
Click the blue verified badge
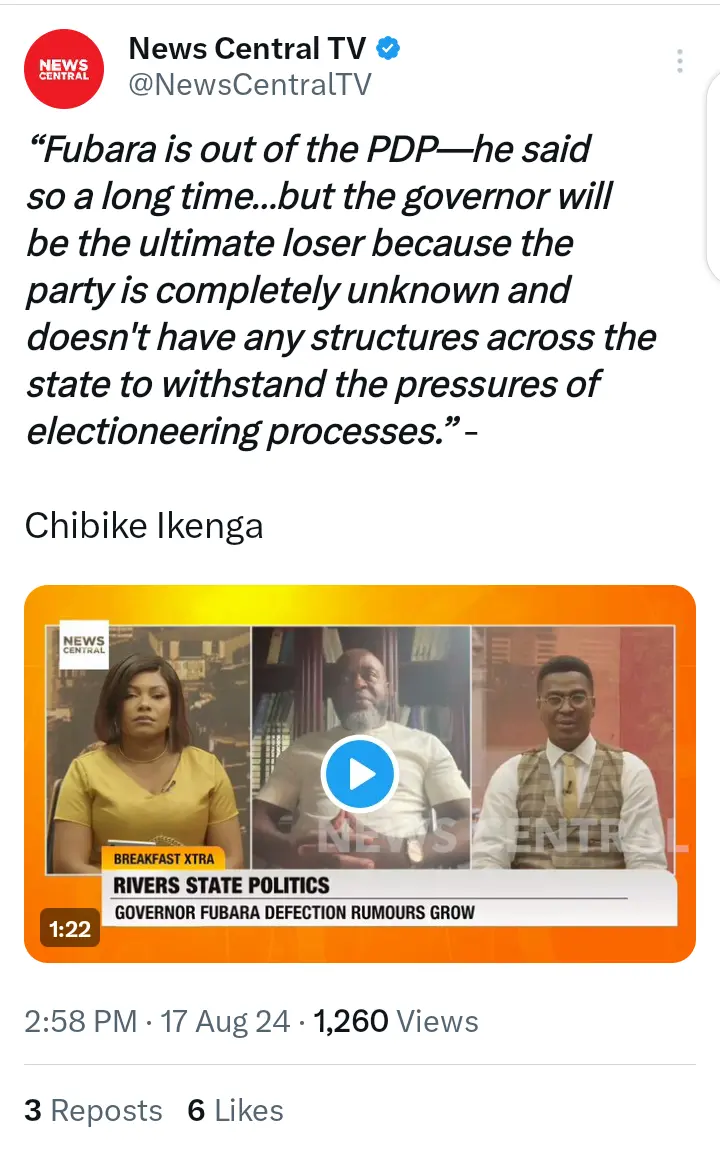tap(388, 48)
